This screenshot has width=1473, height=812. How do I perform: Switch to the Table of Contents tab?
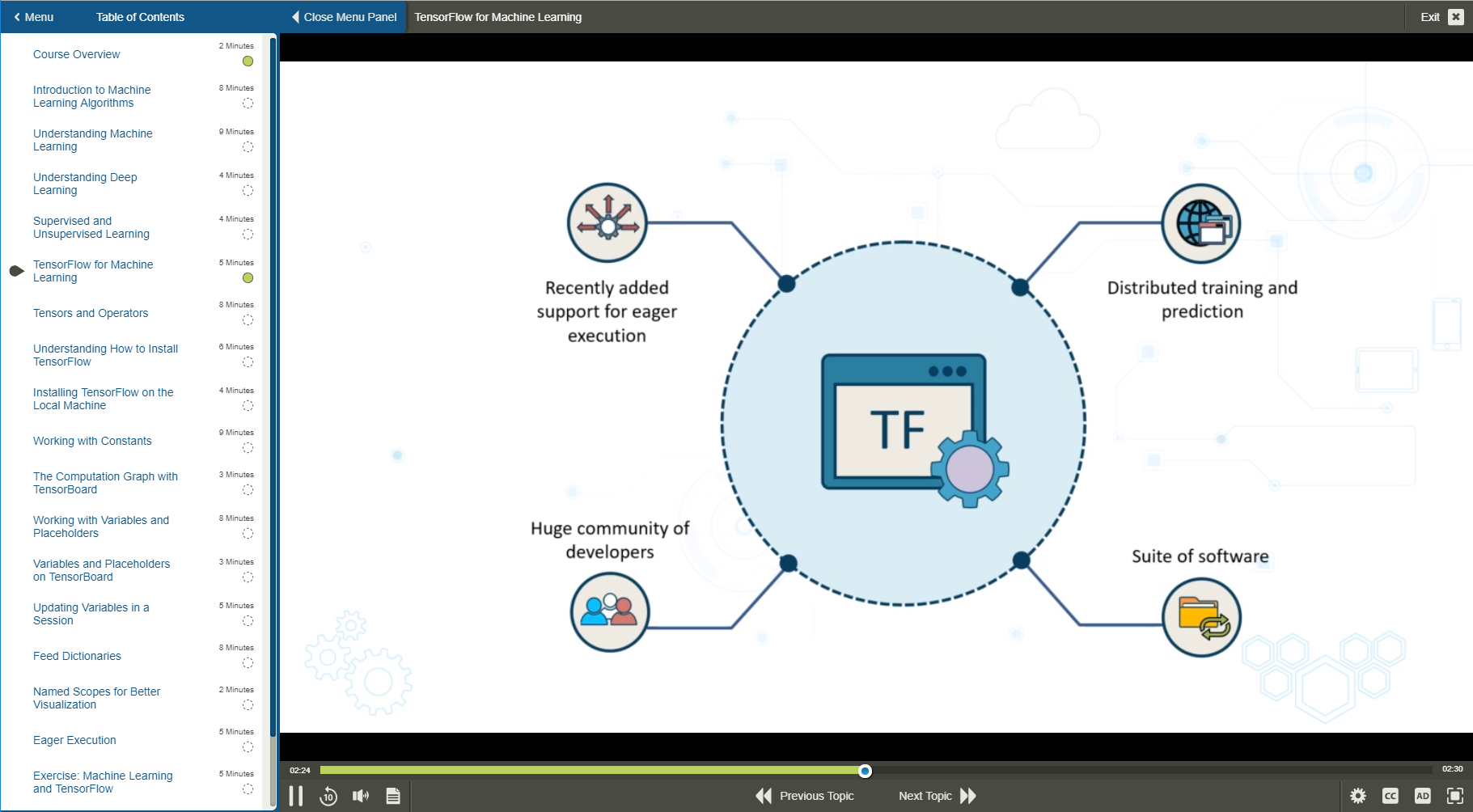pos(140,16)
